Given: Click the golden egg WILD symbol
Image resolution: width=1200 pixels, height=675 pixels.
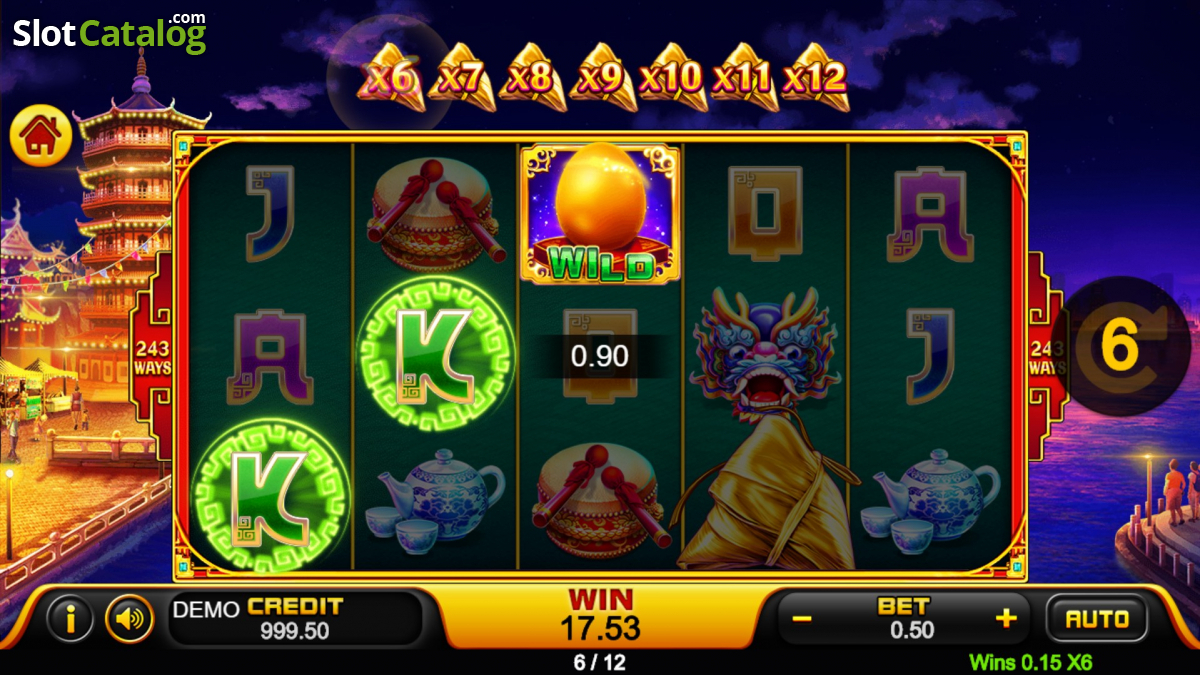Looking at the screenshot, I should pos(600,213).
